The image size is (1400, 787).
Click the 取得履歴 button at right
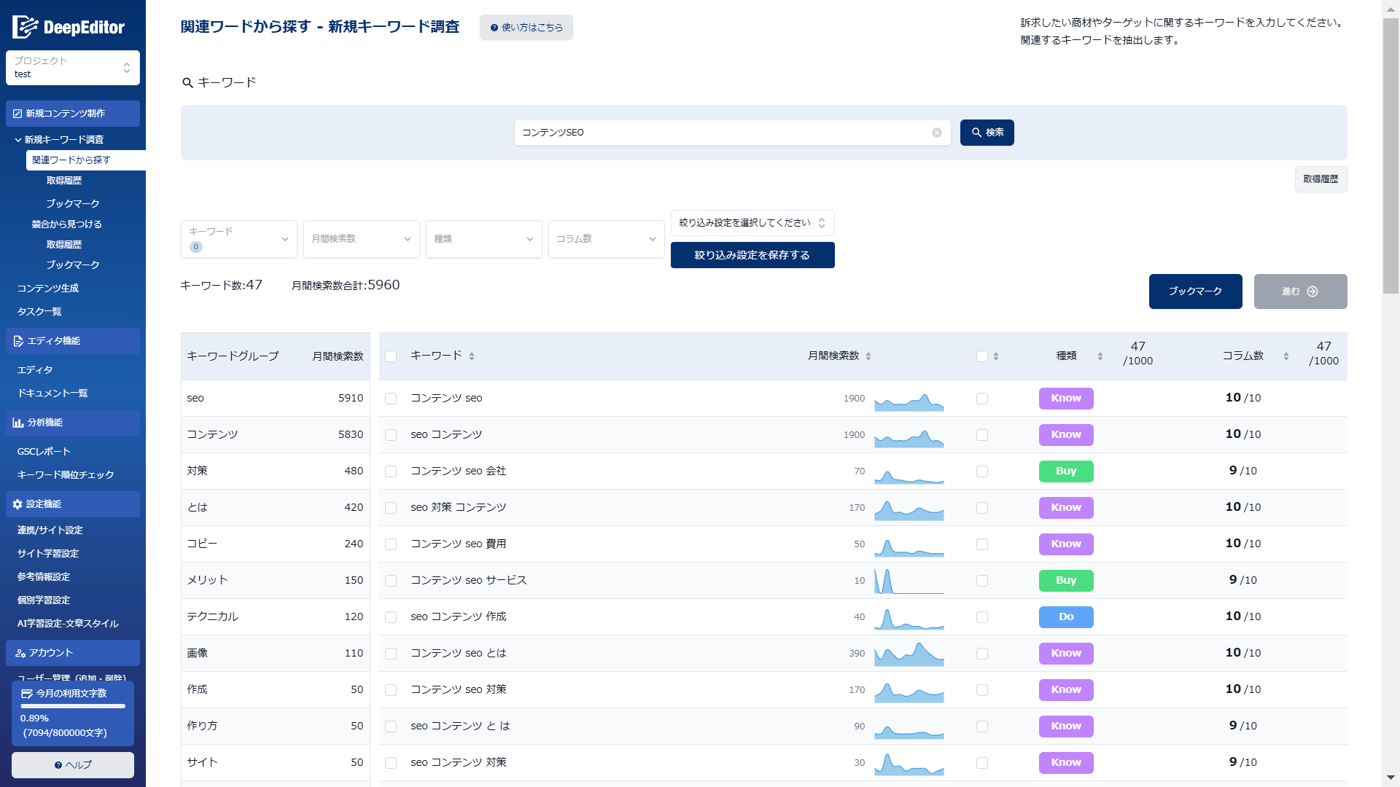point(1320,180)
